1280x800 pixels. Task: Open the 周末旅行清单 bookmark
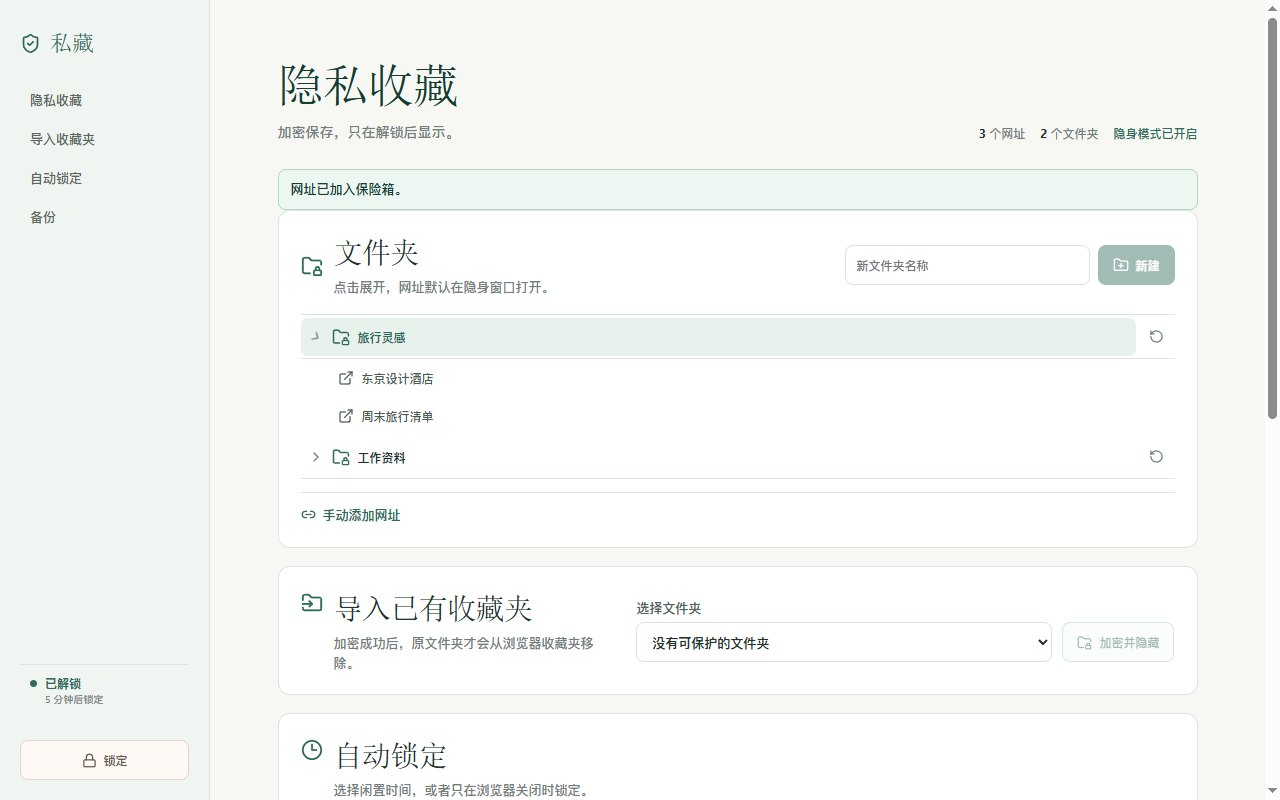coord(397,417)
